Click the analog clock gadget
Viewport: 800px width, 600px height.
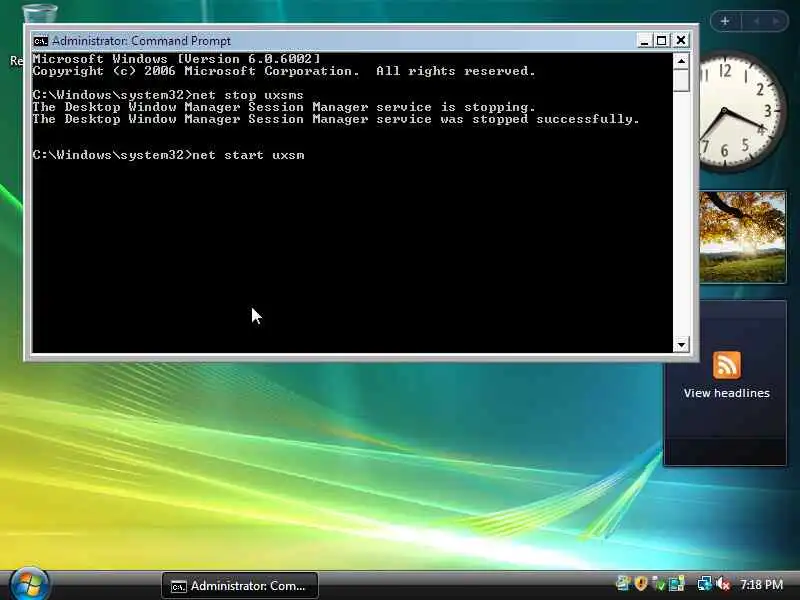point(740,111)
